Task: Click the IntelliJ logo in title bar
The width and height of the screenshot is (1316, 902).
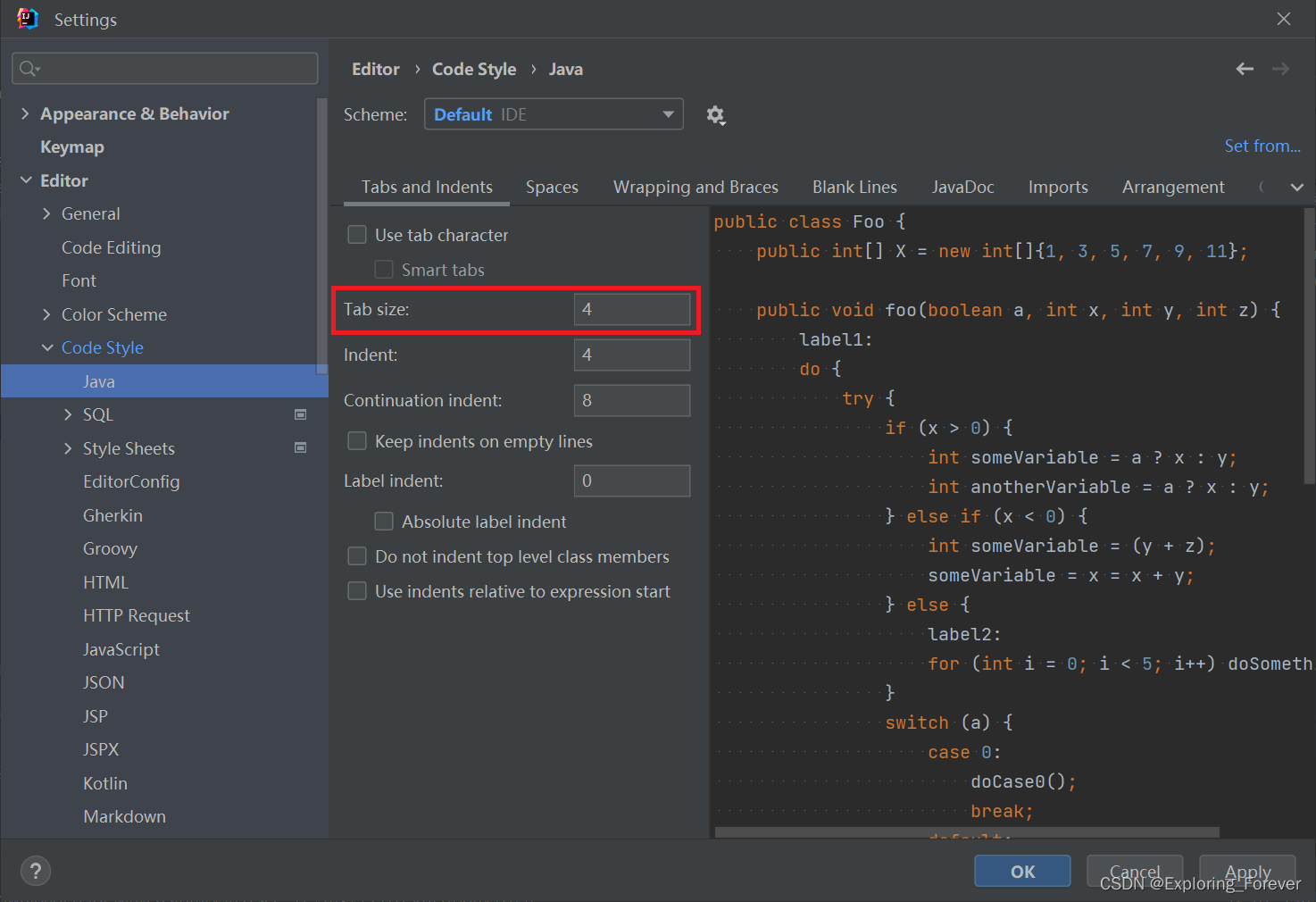Action: pos(28,19)
